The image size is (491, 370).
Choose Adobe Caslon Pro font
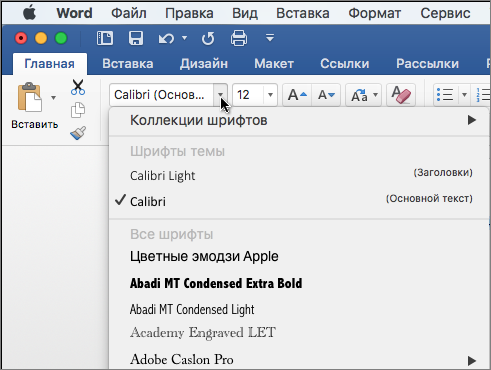299,360
